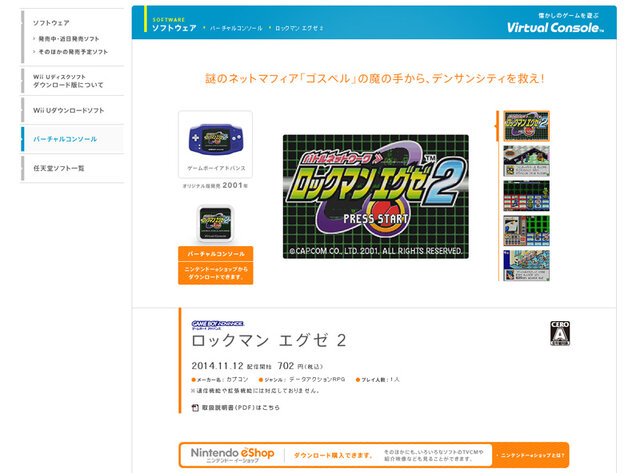Click the CERO A rating icon
The width and height of the screenshot is (640, 473).
561,334
